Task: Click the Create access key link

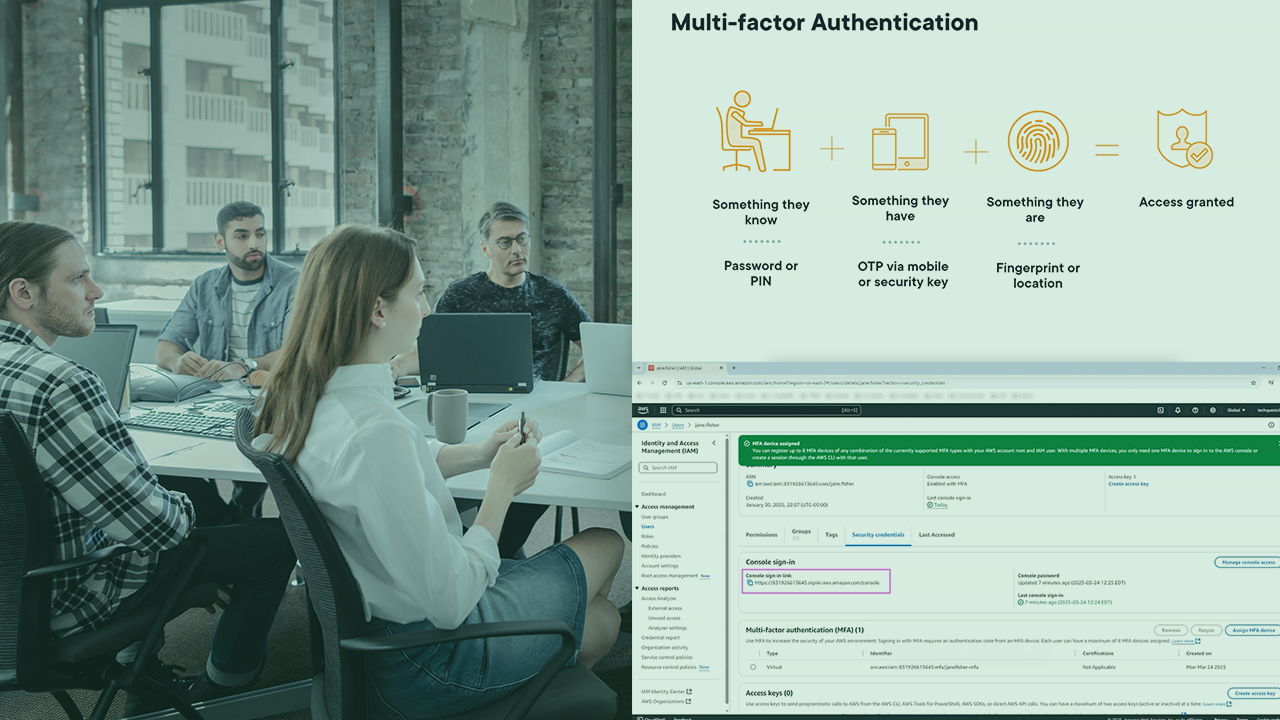Action: tap(1128, 484)
